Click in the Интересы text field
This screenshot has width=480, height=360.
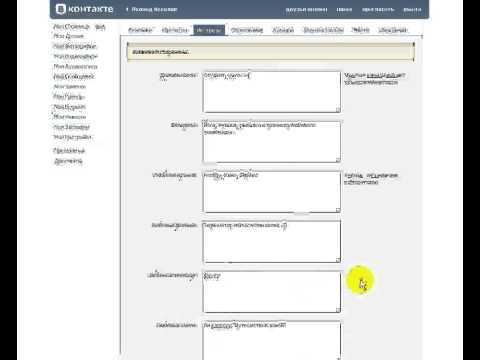[x=272, y=142]
